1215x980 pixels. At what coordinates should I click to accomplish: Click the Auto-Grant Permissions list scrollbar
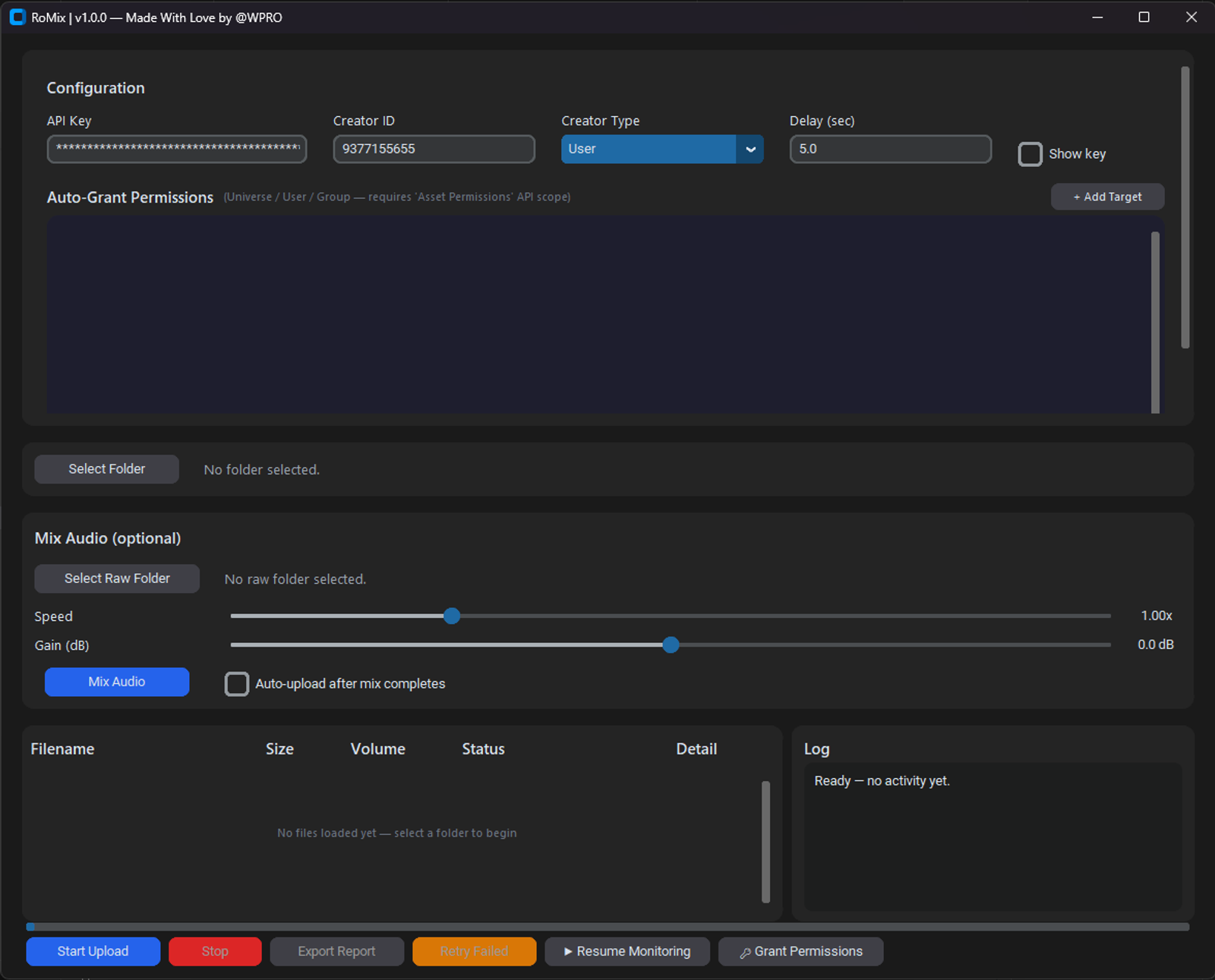pos(1155,323)
